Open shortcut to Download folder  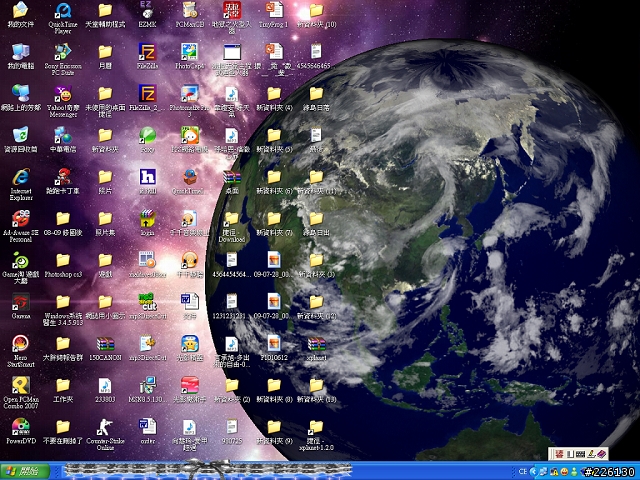coord(232,227)
